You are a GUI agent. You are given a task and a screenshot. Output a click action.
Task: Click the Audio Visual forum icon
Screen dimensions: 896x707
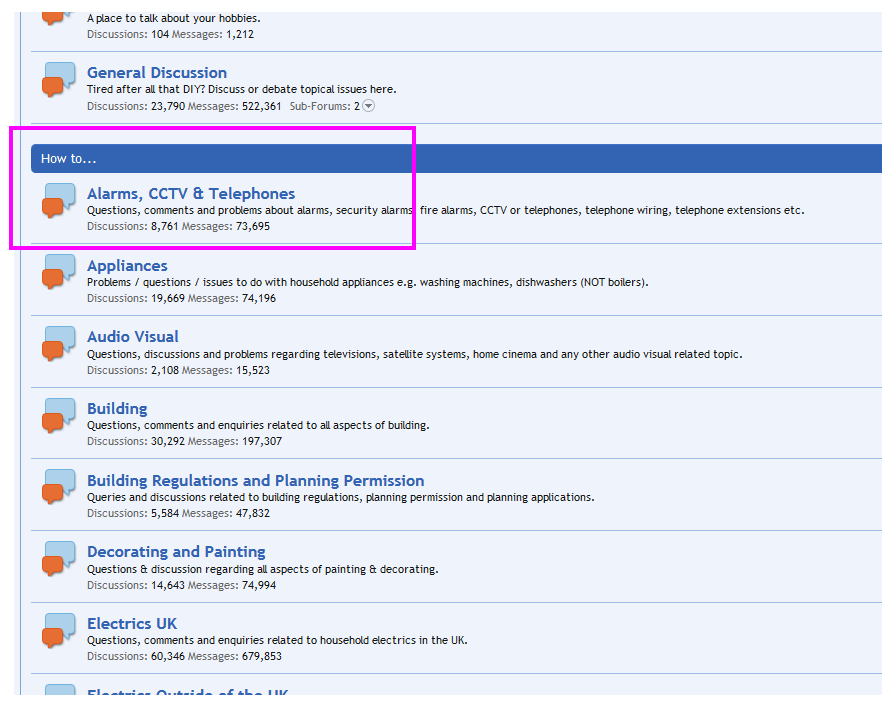tap(58, 344)
